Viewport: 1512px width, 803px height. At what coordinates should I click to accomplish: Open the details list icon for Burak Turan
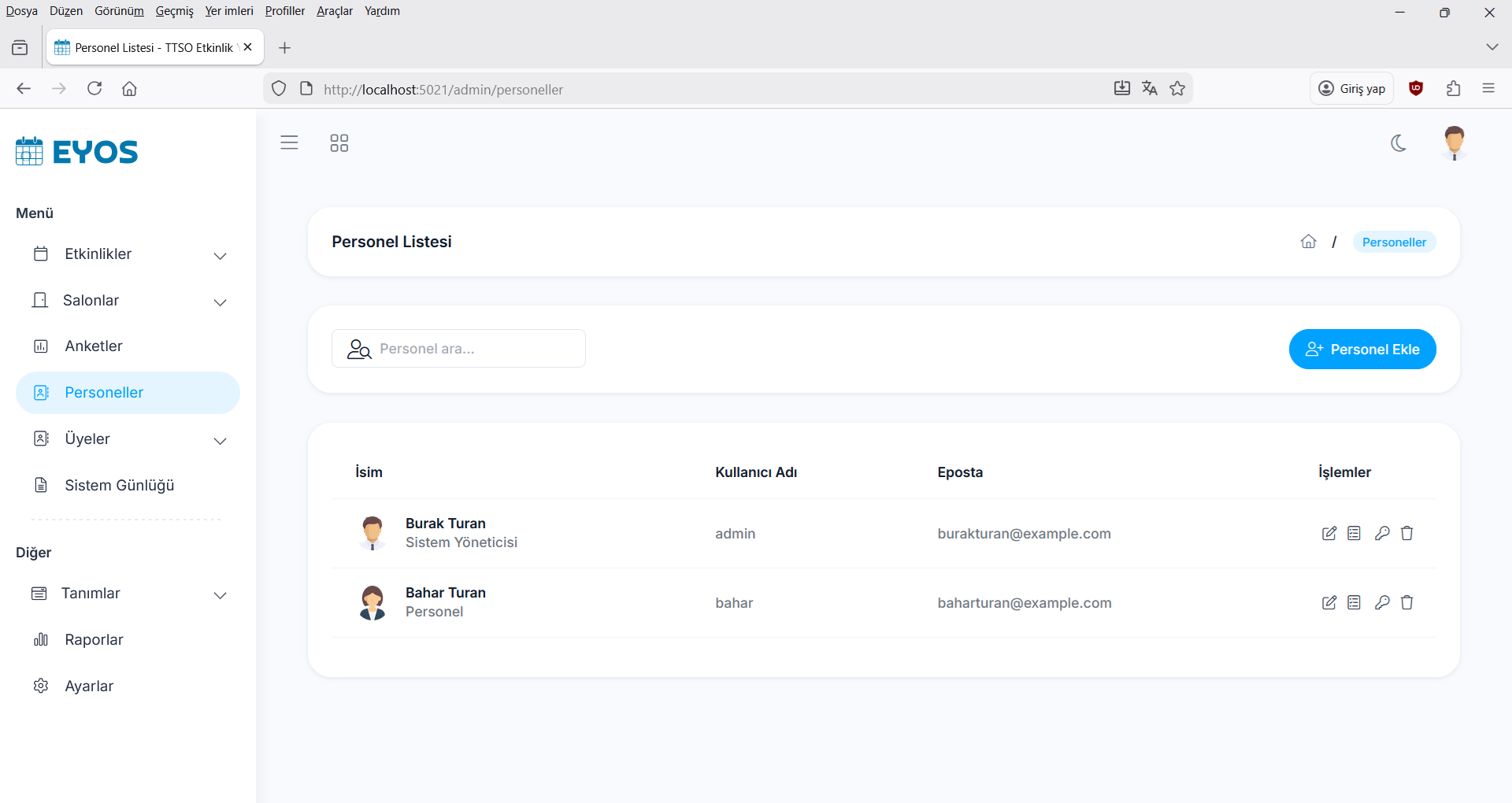1354,534
